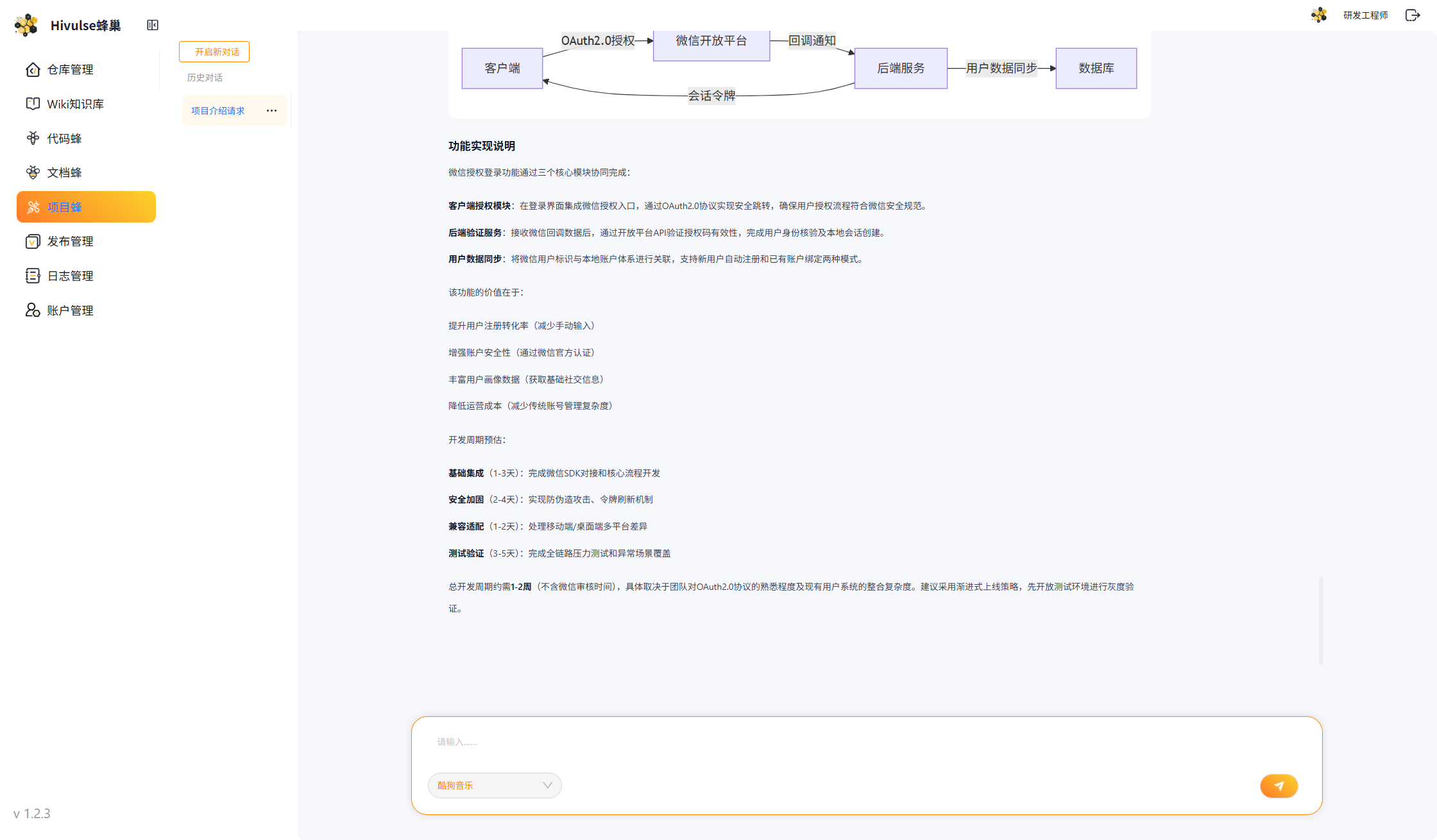The image size is (1437, 840).
Task: Click the 该功能的价值在于 line
Action: click(486, 292)
